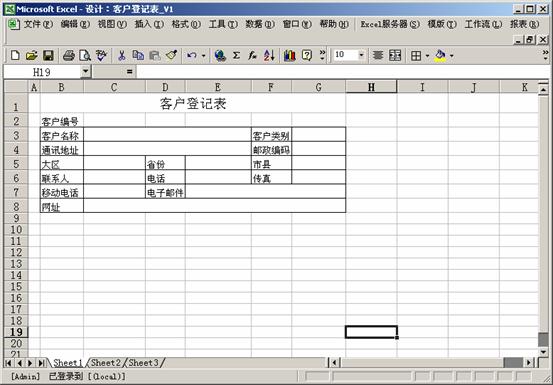Open a file with folder icon
This screenshot has width=553, height=385.
tap(32, 55)
